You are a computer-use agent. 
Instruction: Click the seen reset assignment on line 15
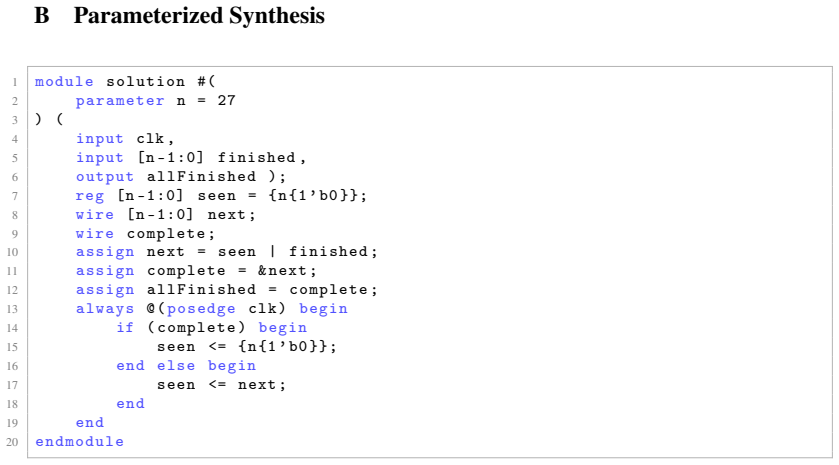tap(247, 347)
